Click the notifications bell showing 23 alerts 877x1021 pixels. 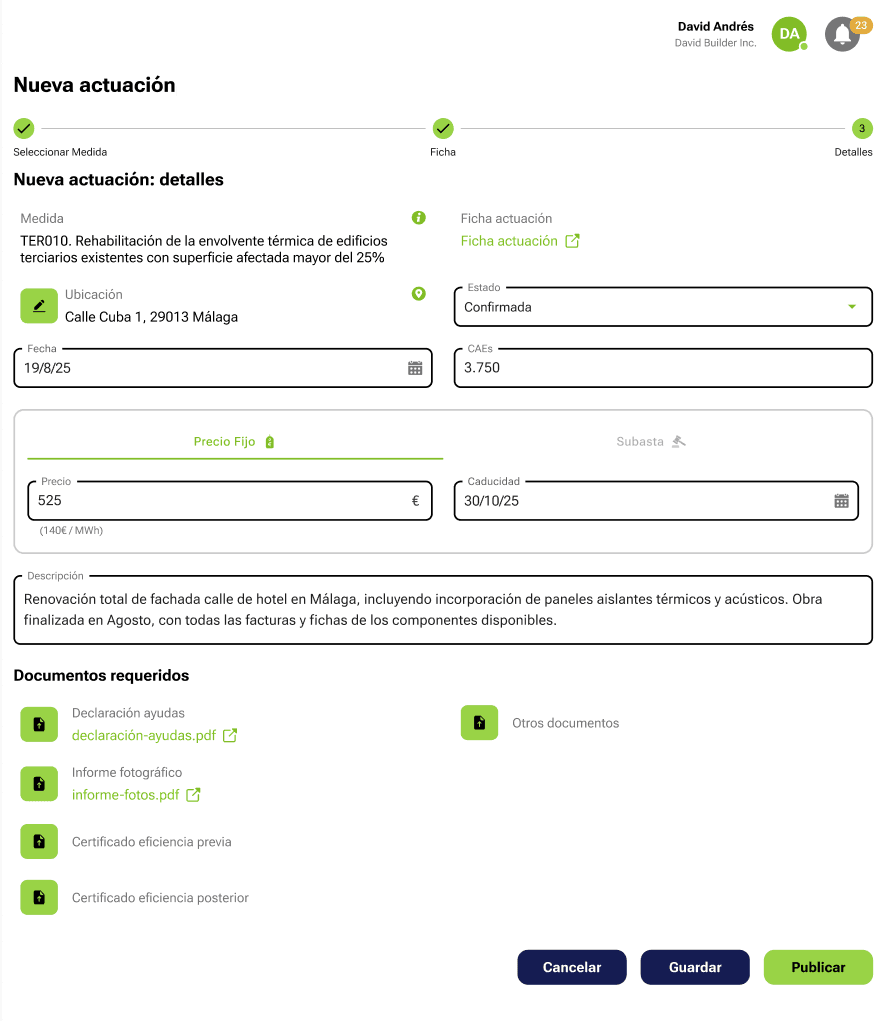click(x=841, y=34)
